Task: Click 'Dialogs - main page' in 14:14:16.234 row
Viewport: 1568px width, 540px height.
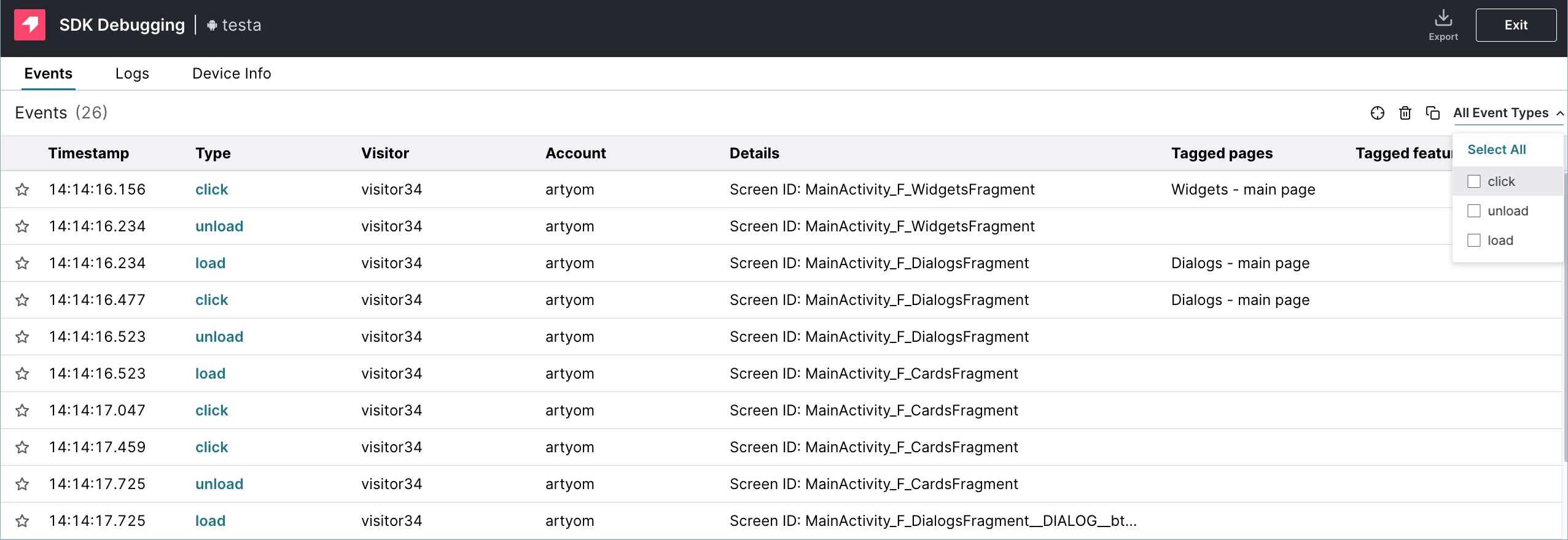Action: 1240,263
